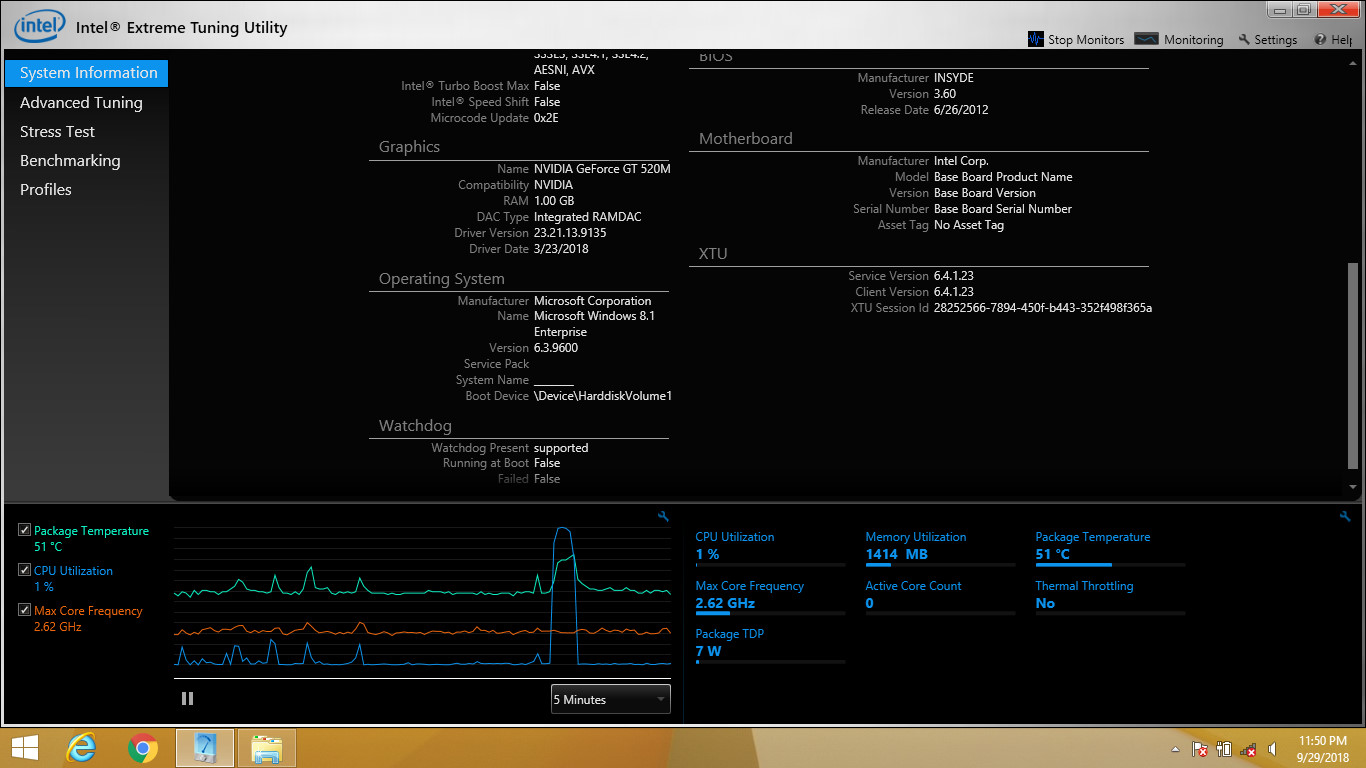Click the Max Core Frequency monitor tile

(770, 597)
